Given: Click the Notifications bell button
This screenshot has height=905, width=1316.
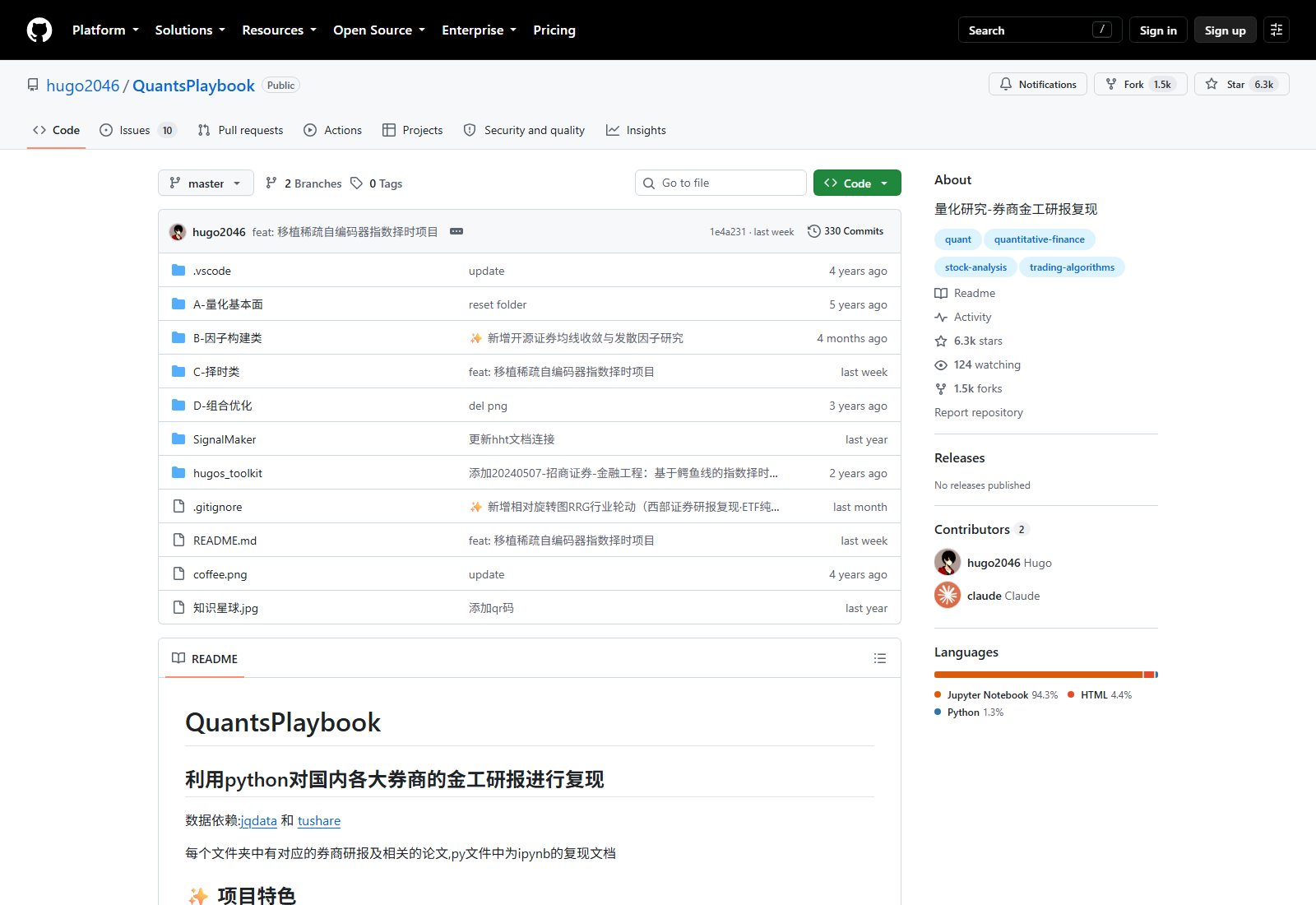Looking at the screenshot, I should pos(1038,84).
